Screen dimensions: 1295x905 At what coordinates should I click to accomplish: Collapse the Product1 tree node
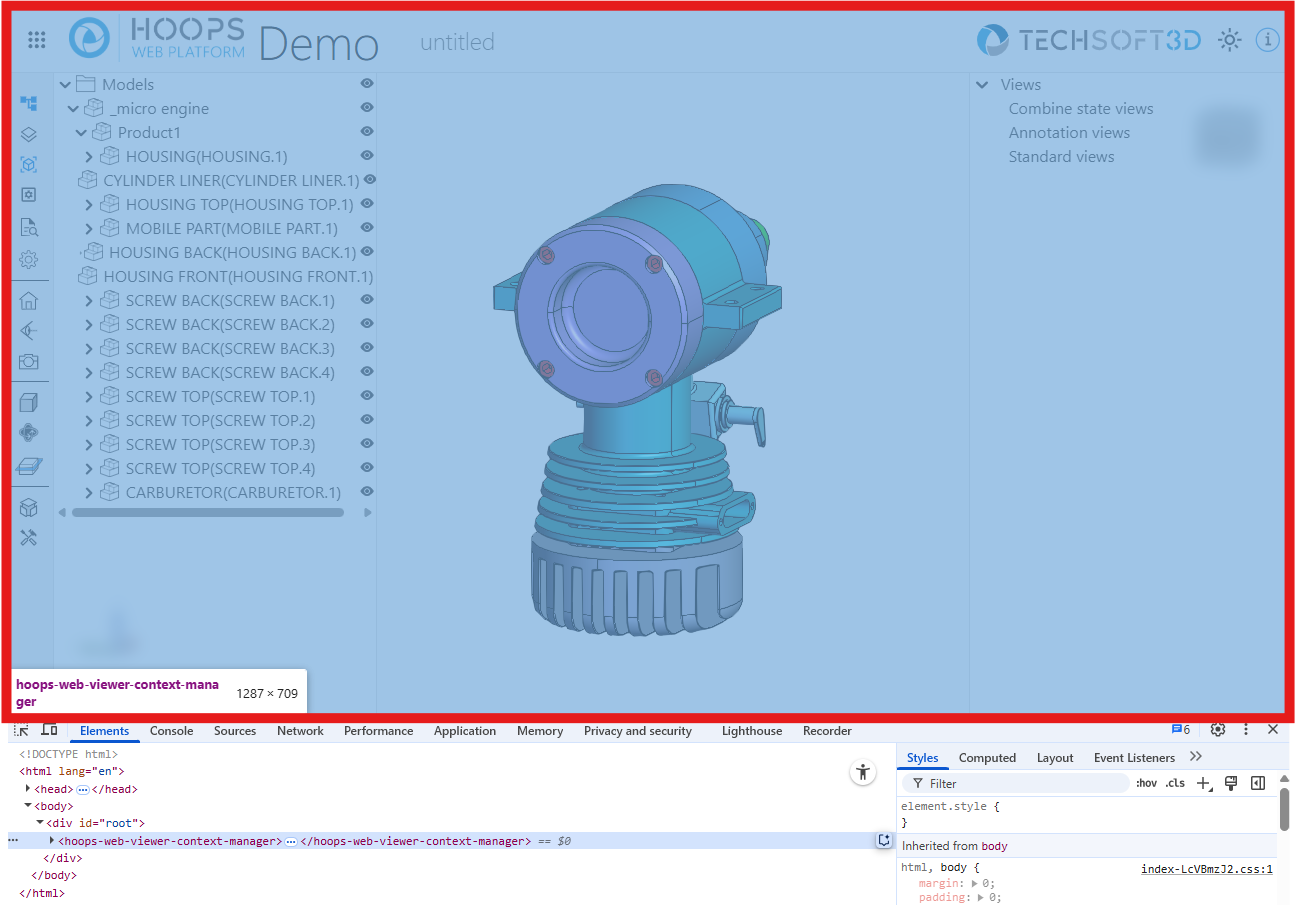point(81,133)
